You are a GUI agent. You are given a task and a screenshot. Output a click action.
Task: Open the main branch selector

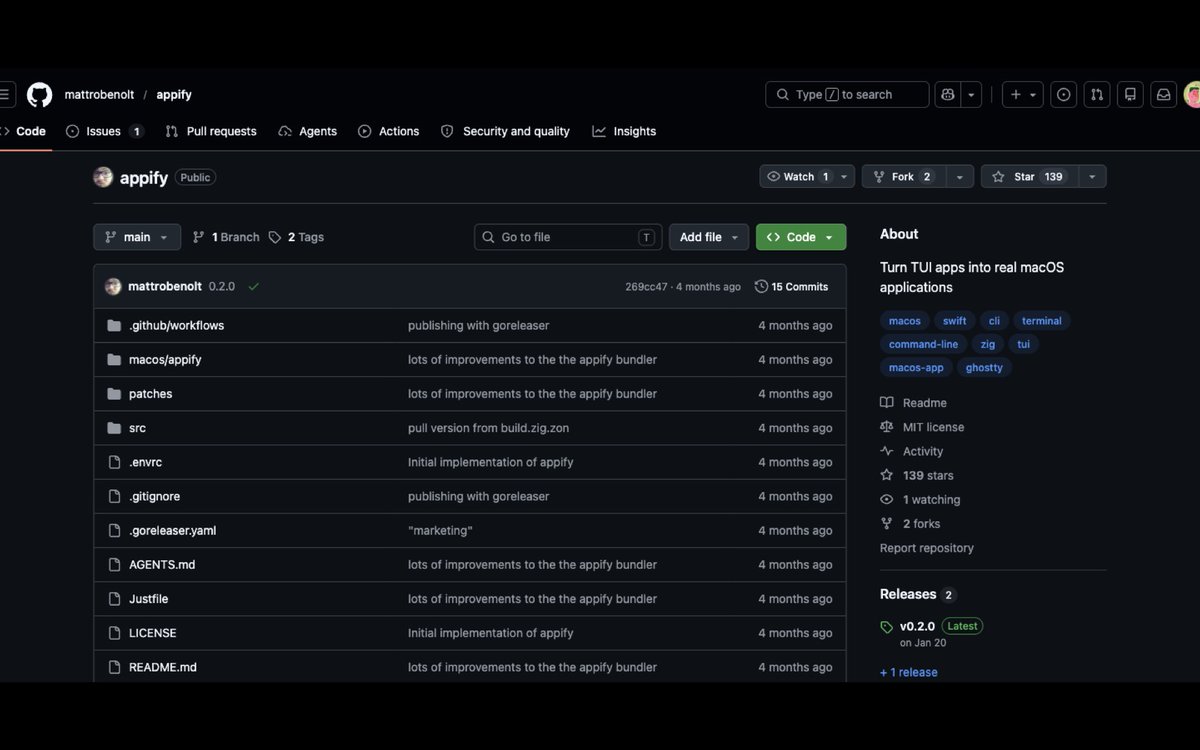coord(137,237)
